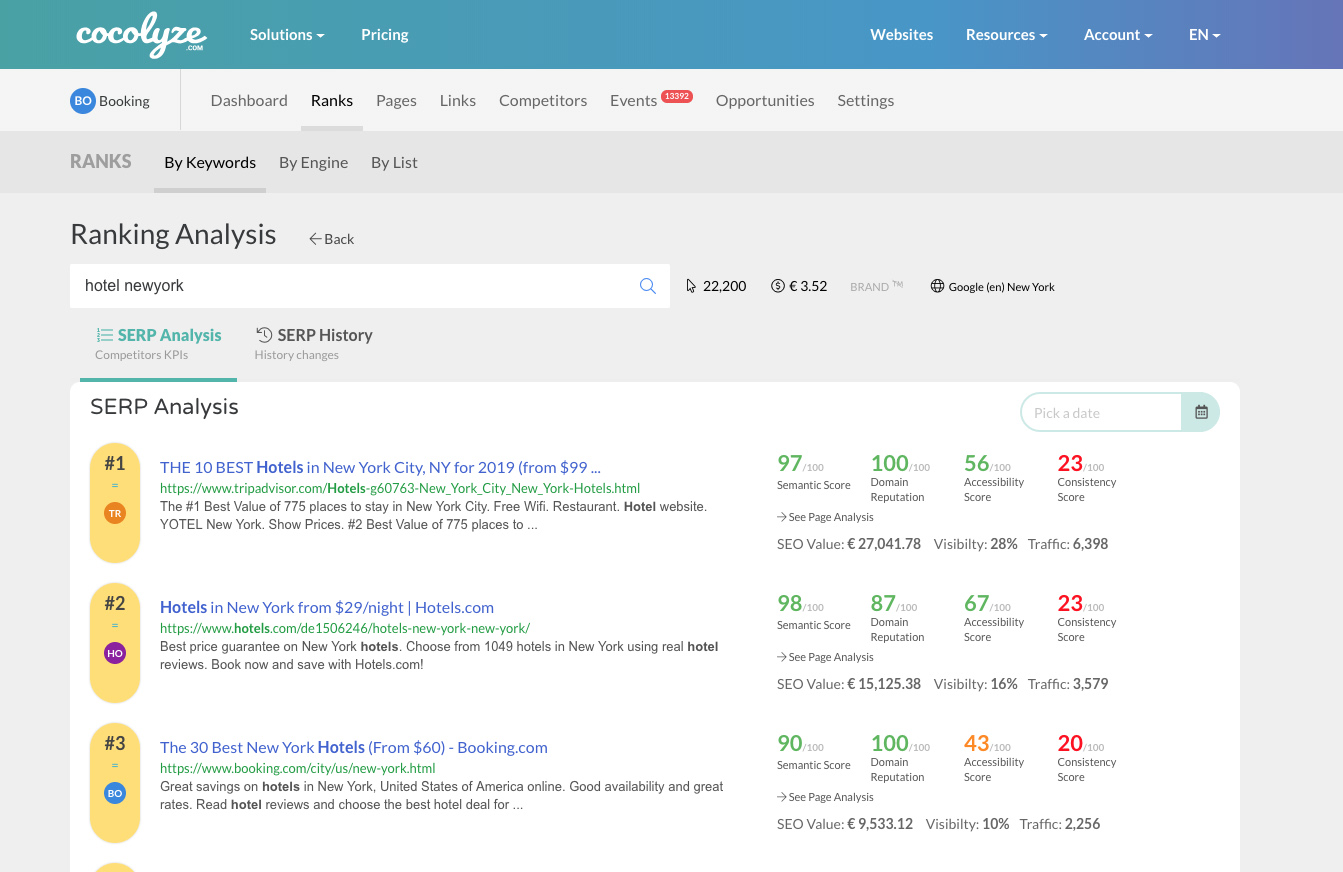Select the Ranks tab
This screenshot has height=872, width=1343.
(x=332, y=100)
